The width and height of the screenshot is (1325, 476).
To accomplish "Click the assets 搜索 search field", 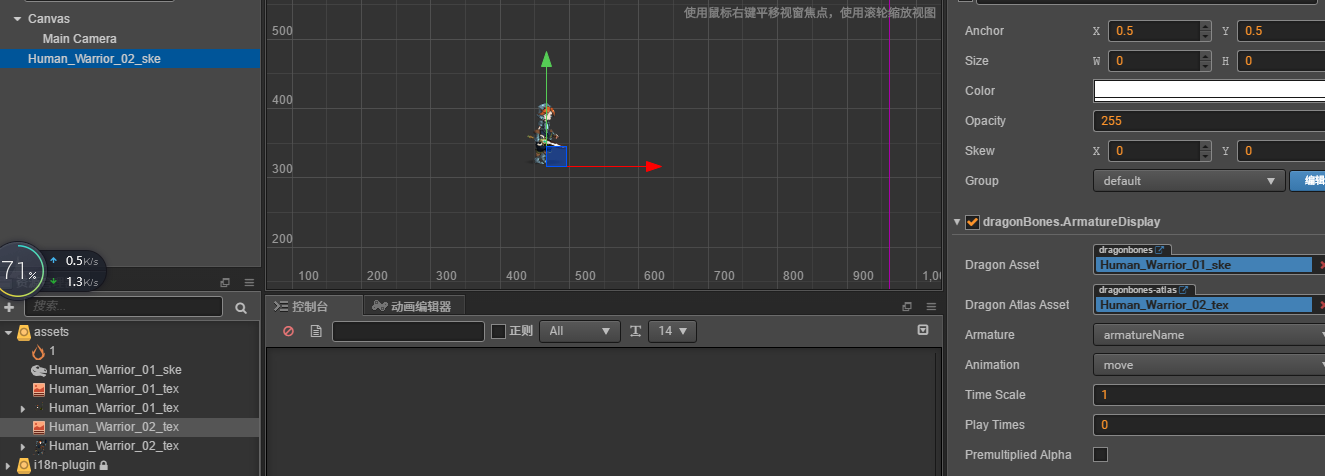I will 123,307.
